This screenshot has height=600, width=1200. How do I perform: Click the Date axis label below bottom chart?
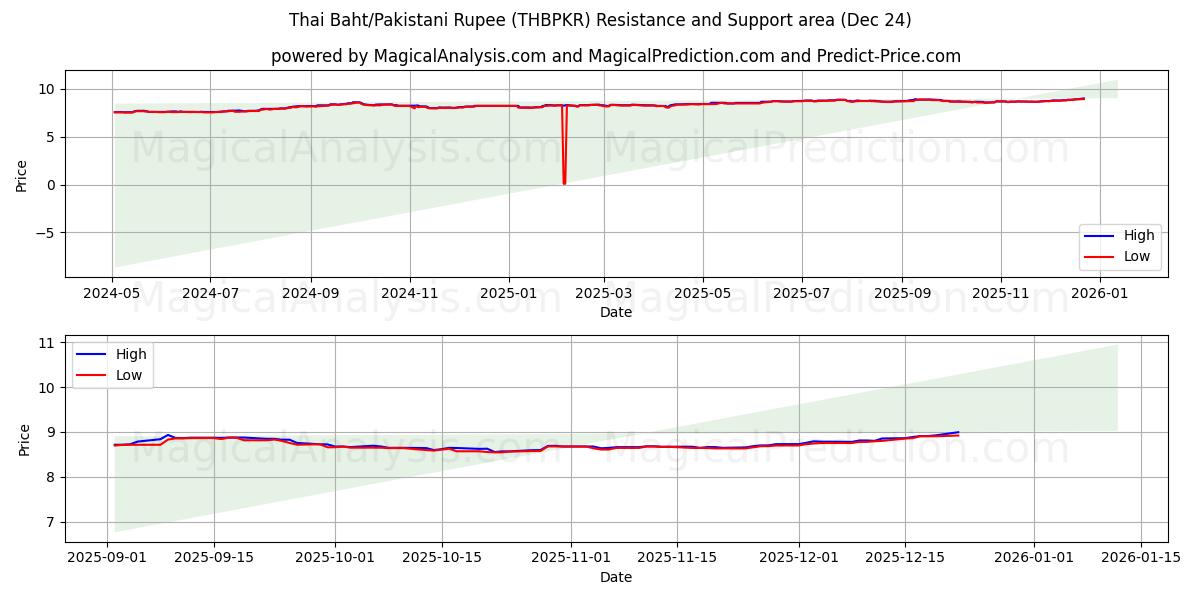(617, 577)
